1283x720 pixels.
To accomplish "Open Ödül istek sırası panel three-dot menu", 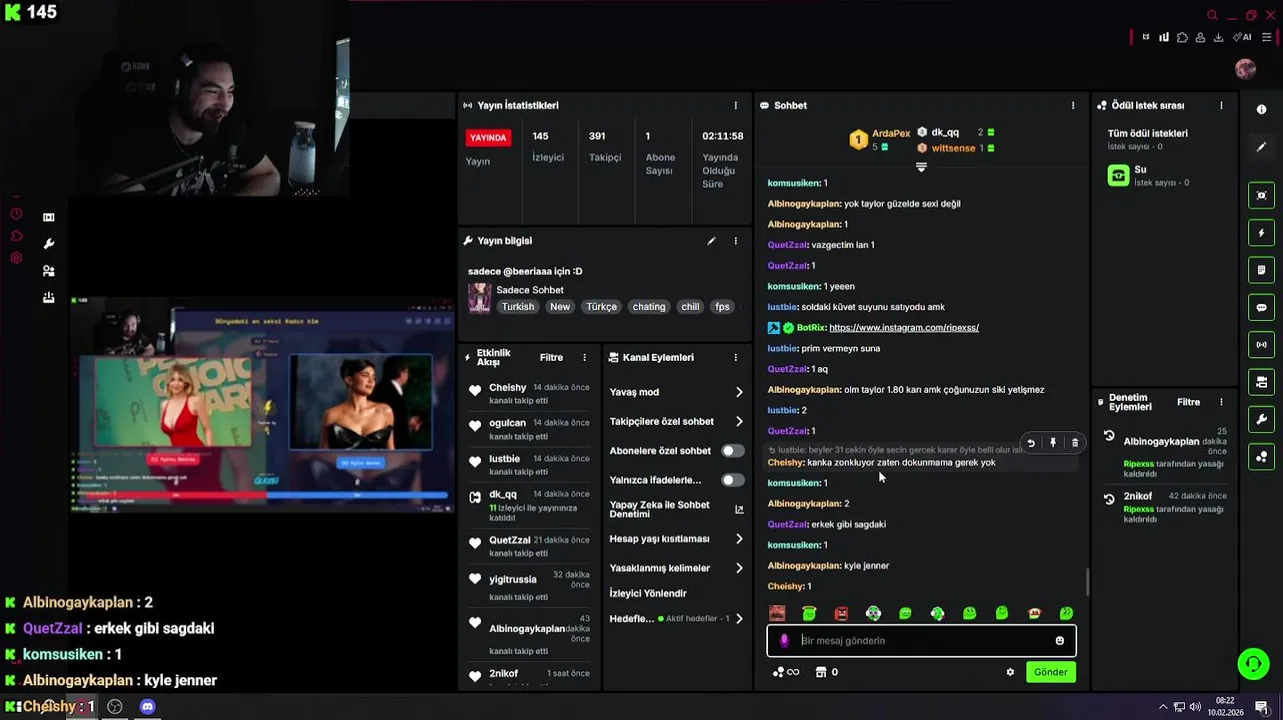I will tap(1221, 105).
